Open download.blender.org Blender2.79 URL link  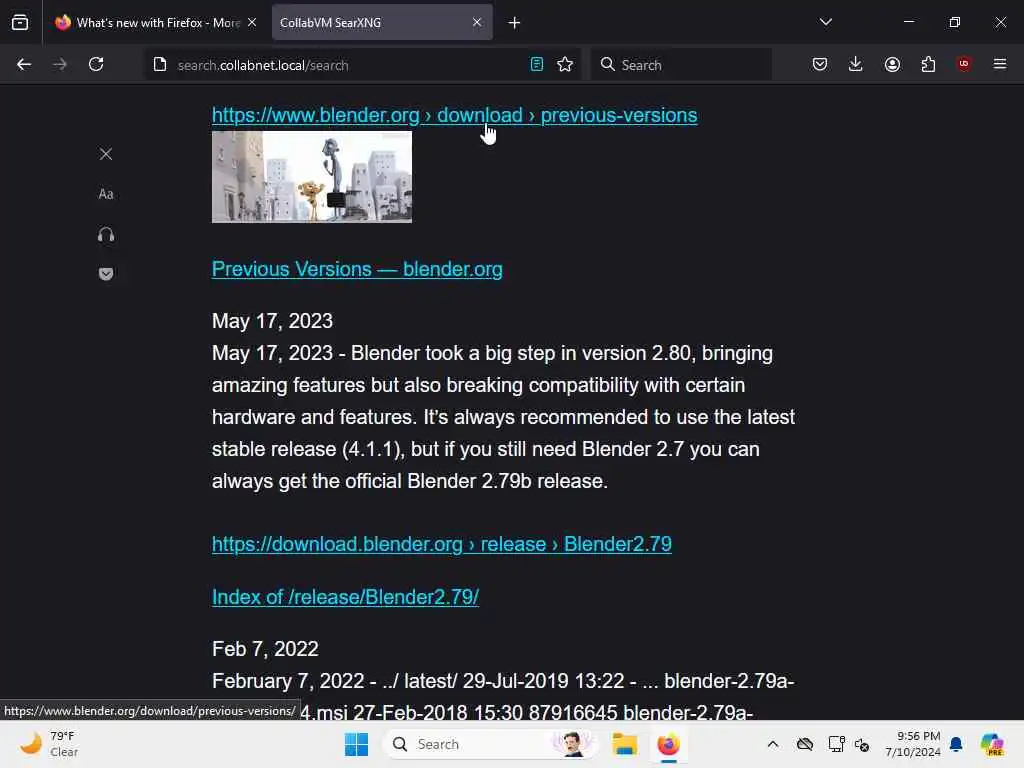coord(441,544)
